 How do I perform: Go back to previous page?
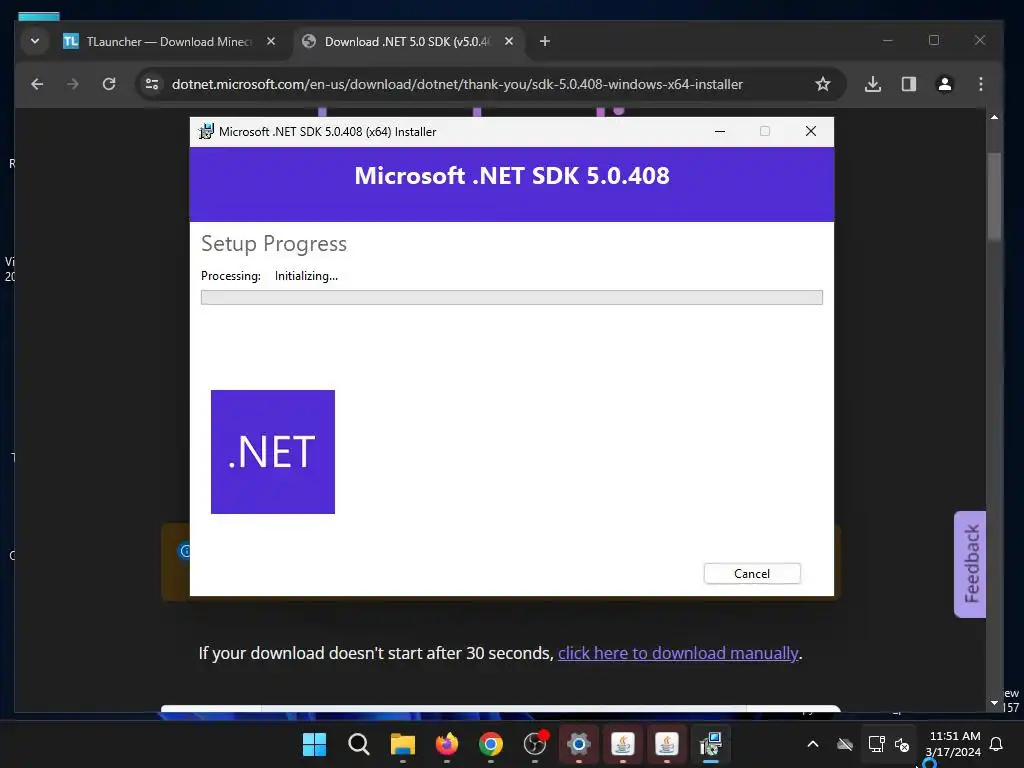pos(37,84)
